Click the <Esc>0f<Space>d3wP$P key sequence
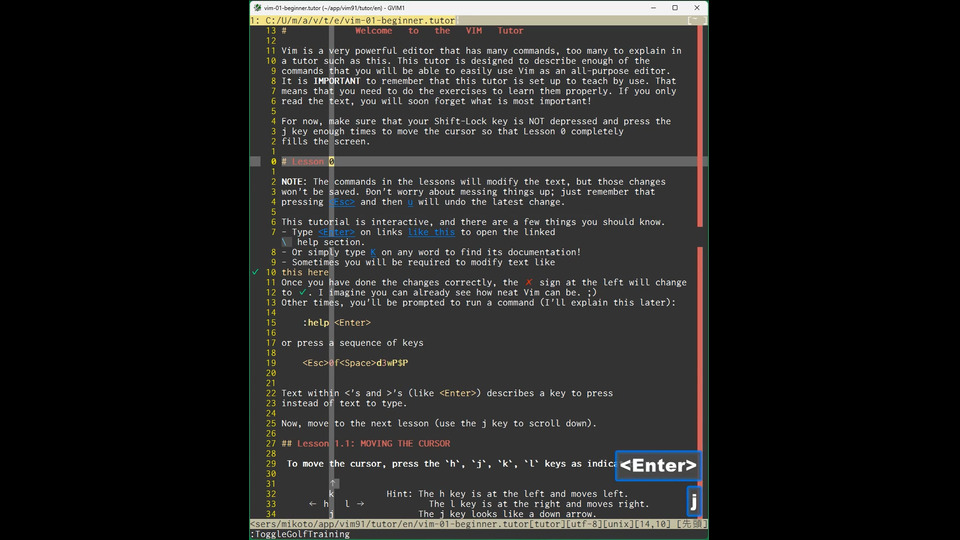Screen dimensions: 960x540 [355, 363]
